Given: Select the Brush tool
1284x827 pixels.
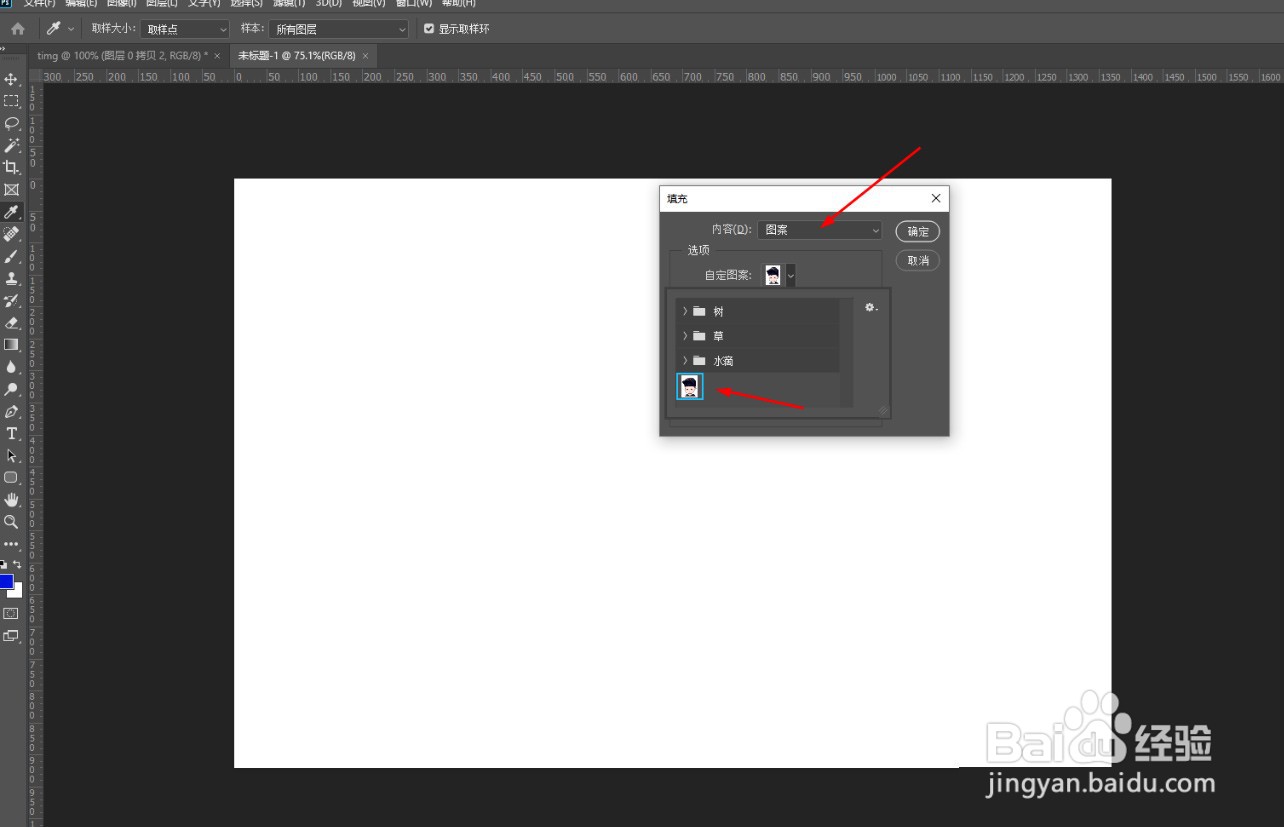Looking at the screenshot, I should [12, 256].
